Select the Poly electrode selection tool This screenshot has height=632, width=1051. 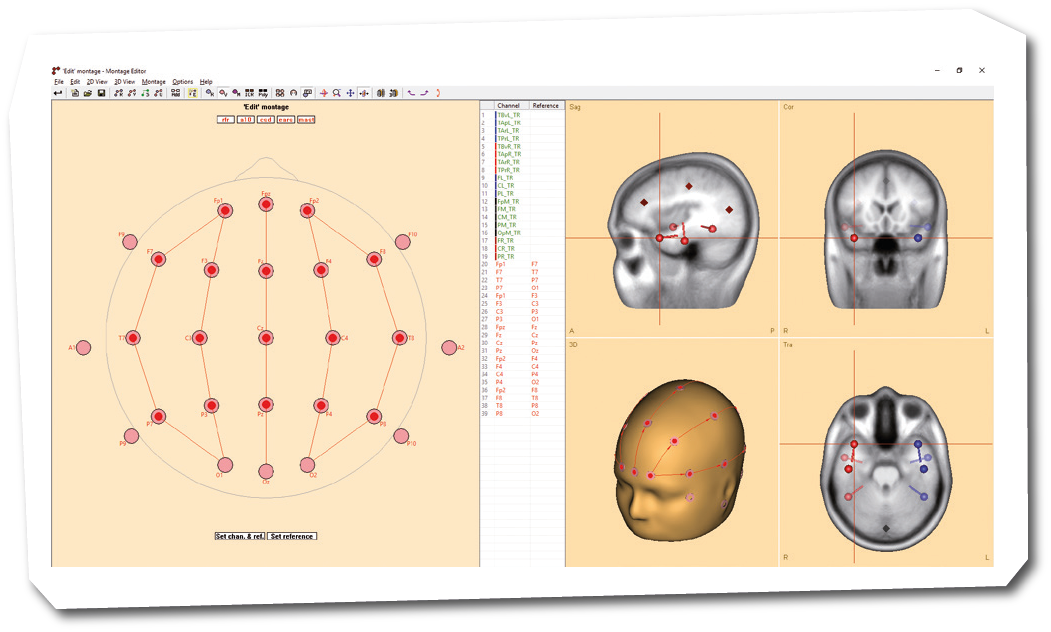(265, 92)
